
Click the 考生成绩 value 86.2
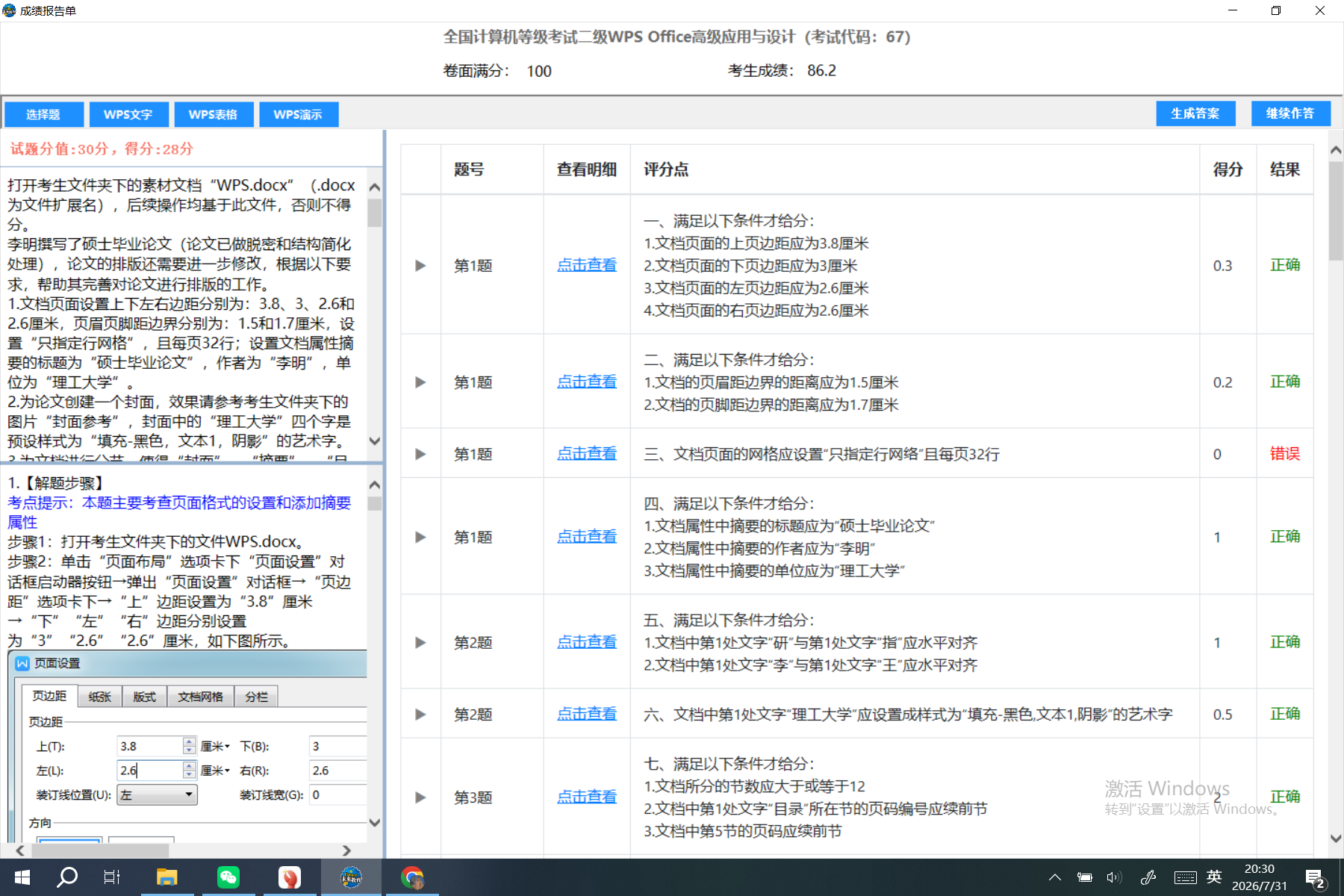(821, 70)
